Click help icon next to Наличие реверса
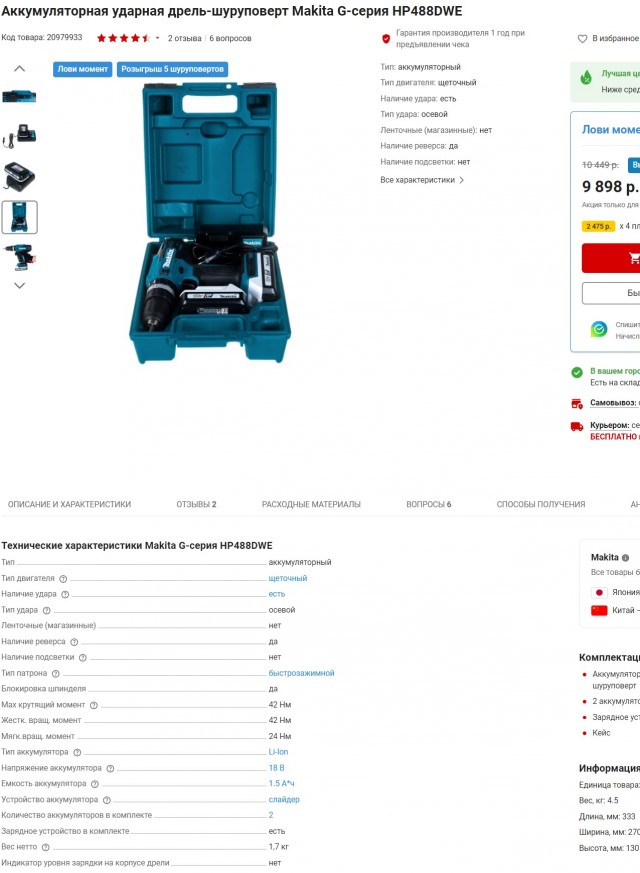 (x=74, y=642)
